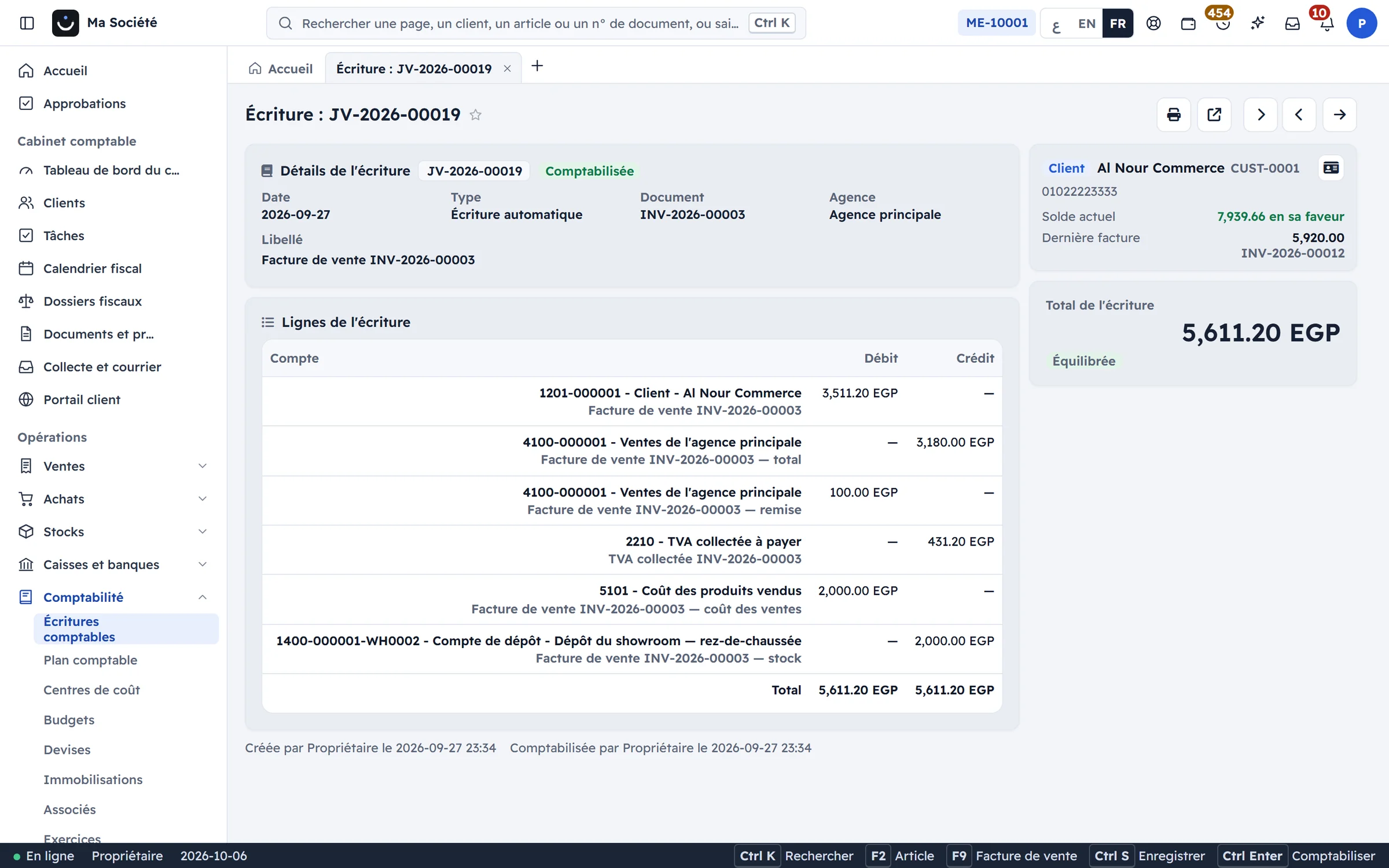Collapse the sidebar with the panel icon
Screen dimensions: 1389x868
27,23
